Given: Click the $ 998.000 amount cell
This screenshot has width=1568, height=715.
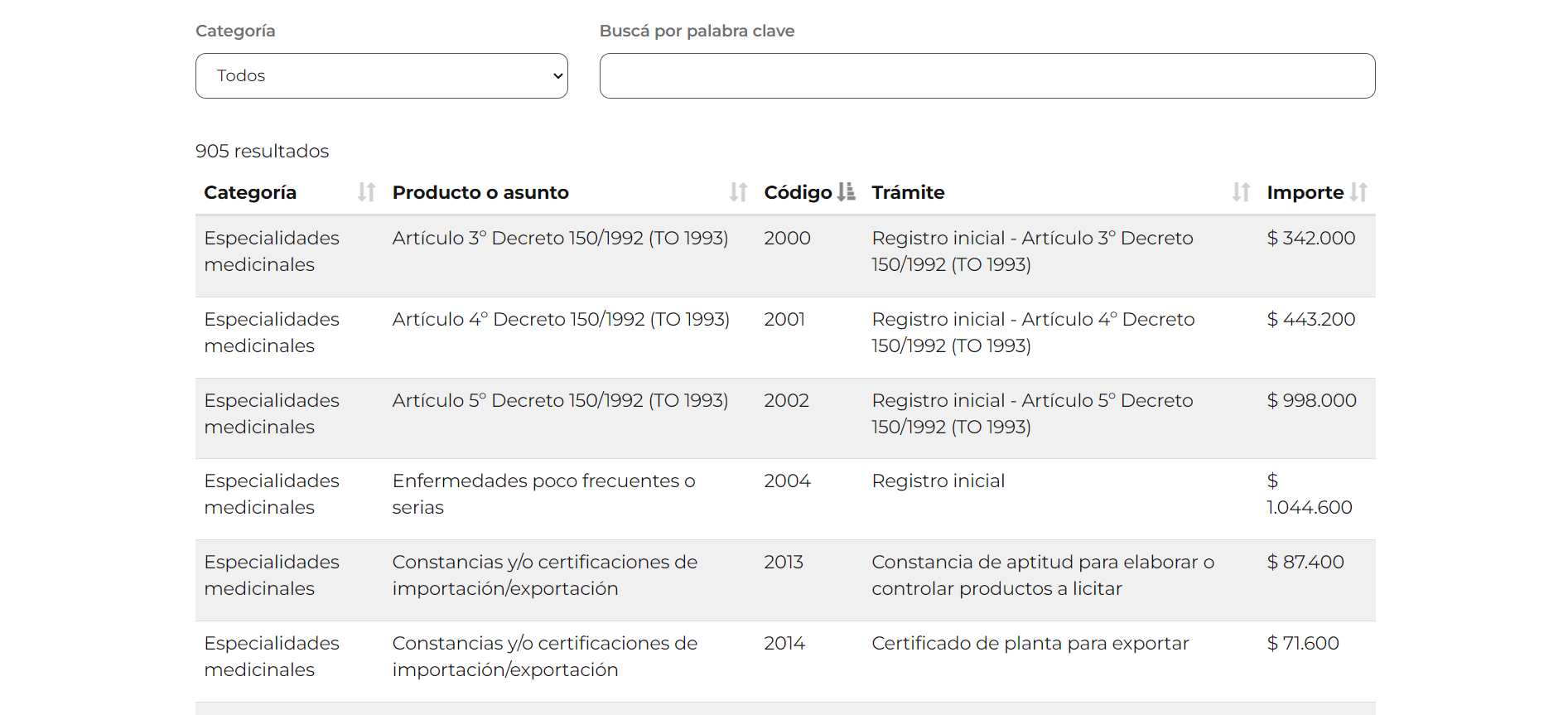Looking at the screenshot, I should coord(1311,401).
